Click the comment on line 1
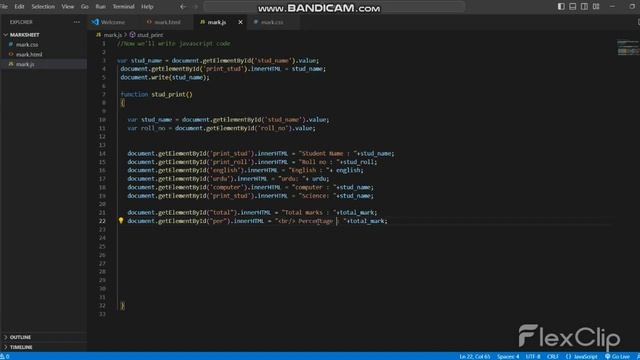 (x=174, y=43)
